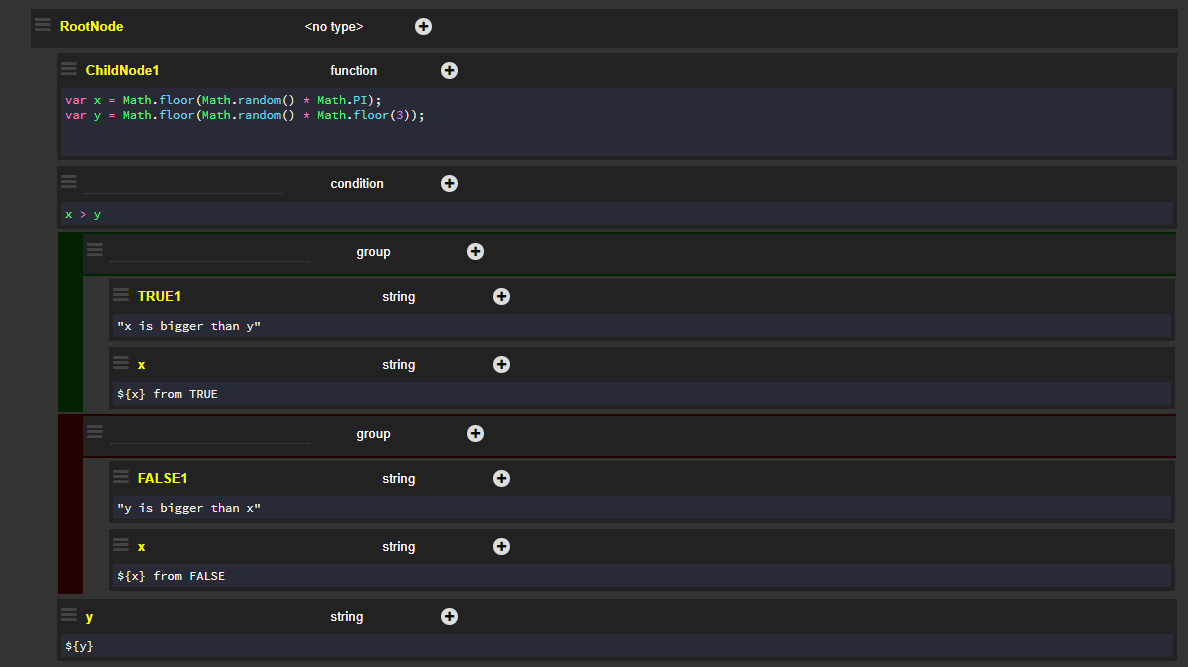The image size is (1188, 667).
Task: Click plus icon of x from TRUE node
Action: (x=501, y=365)
